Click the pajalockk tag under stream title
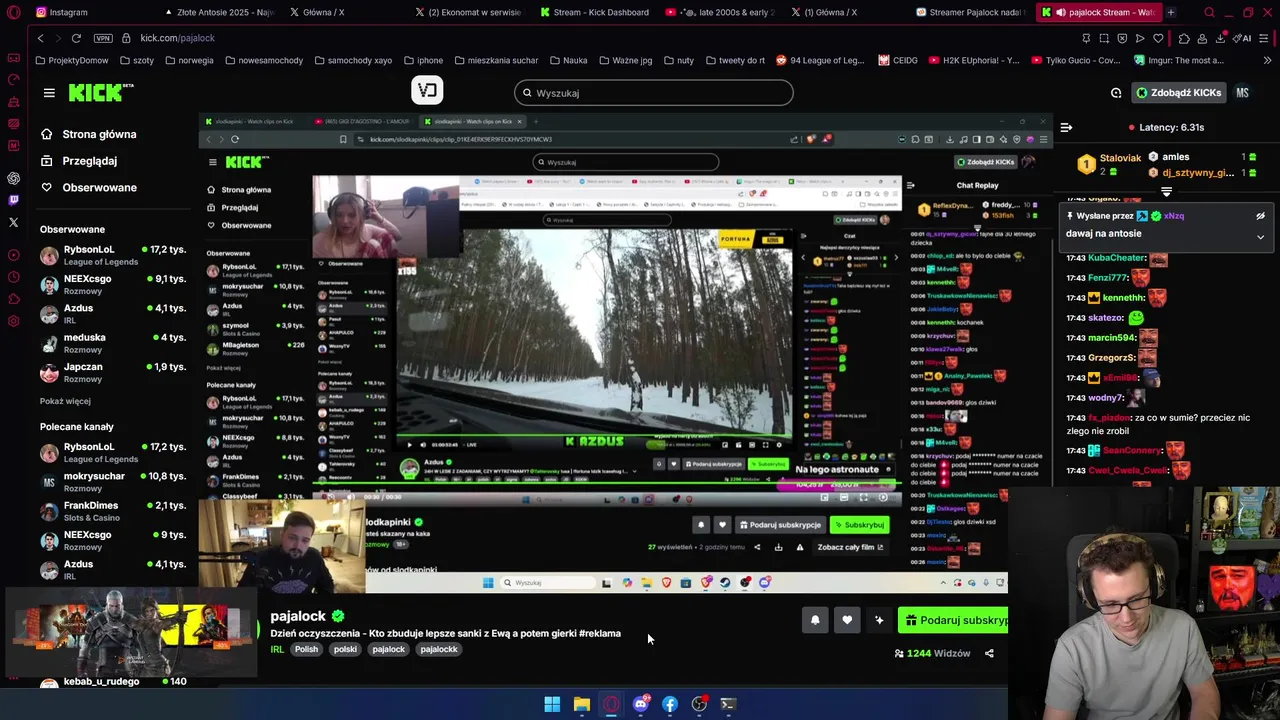Screen dimensions: 1280x720 click(439, 650)
